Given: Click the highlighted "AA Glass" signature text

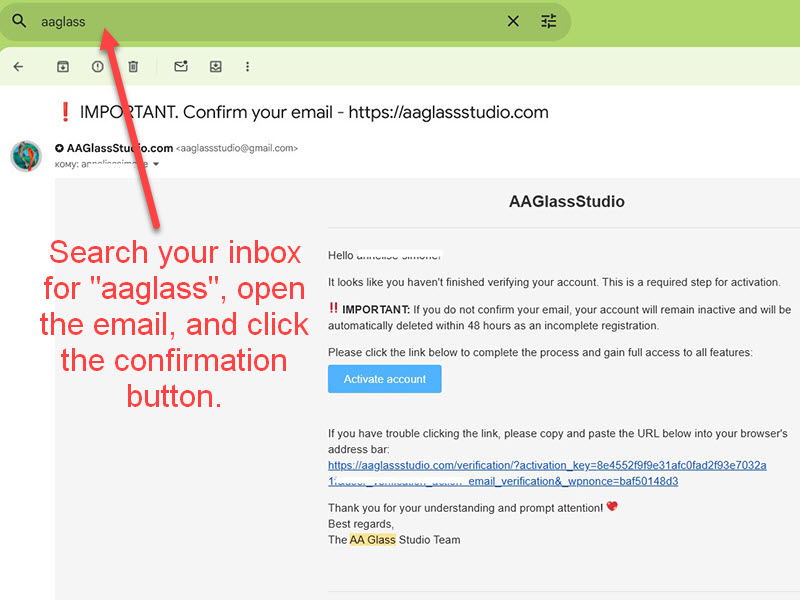Looking at the screenshot, I should point(372,540).
